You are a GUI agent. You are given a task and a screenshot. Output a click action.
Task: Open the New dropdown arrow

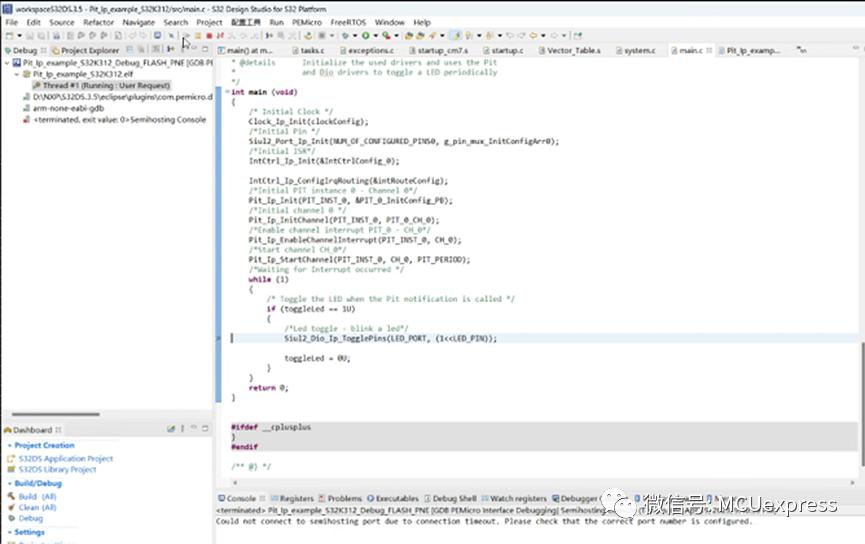click(19, 35)
